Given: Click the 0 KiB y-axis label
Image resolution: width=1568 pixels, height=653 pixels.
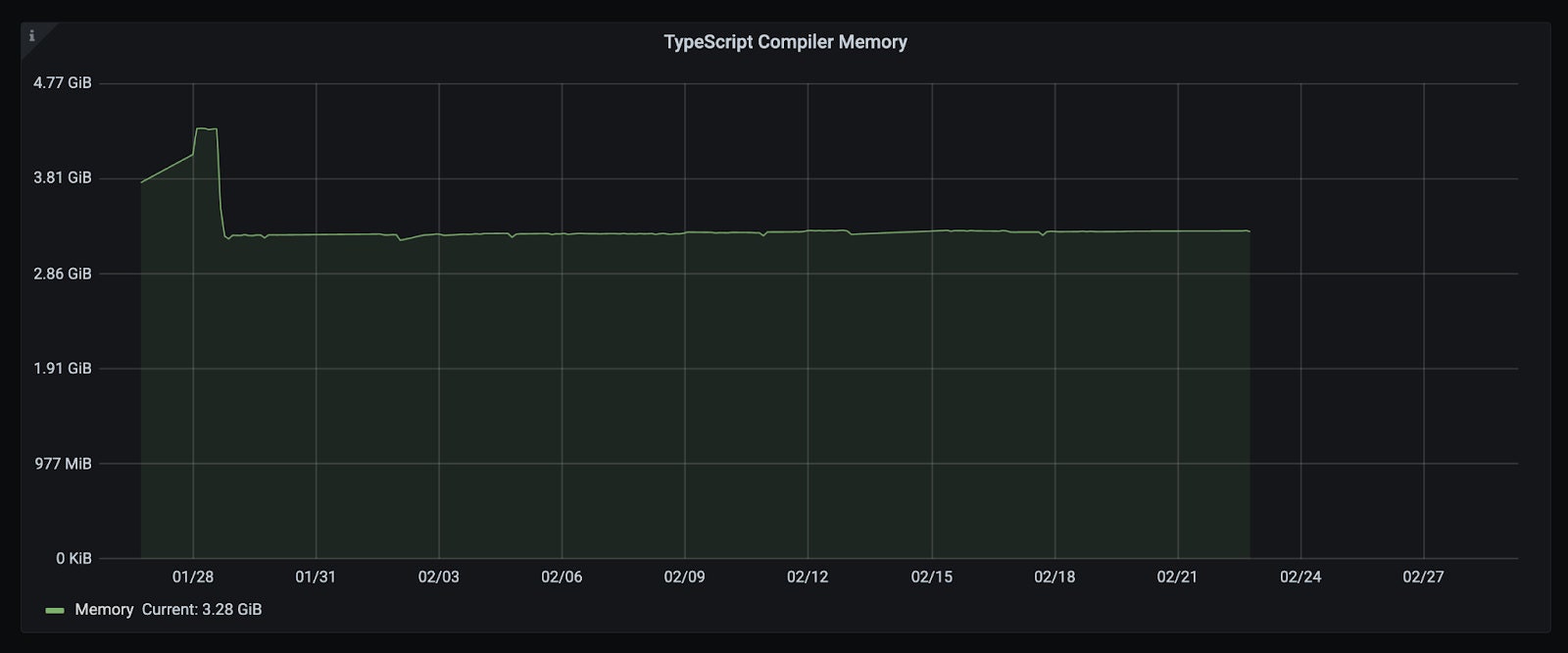Looking at the screenshot, I should coord(73,558).
